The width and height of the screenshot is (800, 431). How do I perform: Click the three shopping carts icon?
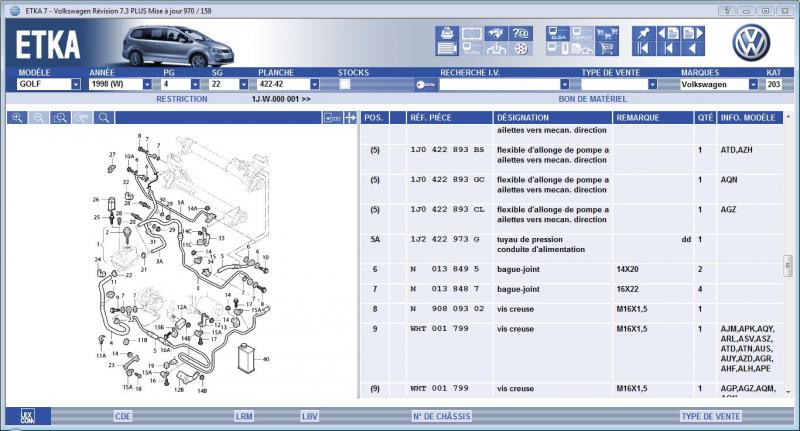(x=607, y=33)
